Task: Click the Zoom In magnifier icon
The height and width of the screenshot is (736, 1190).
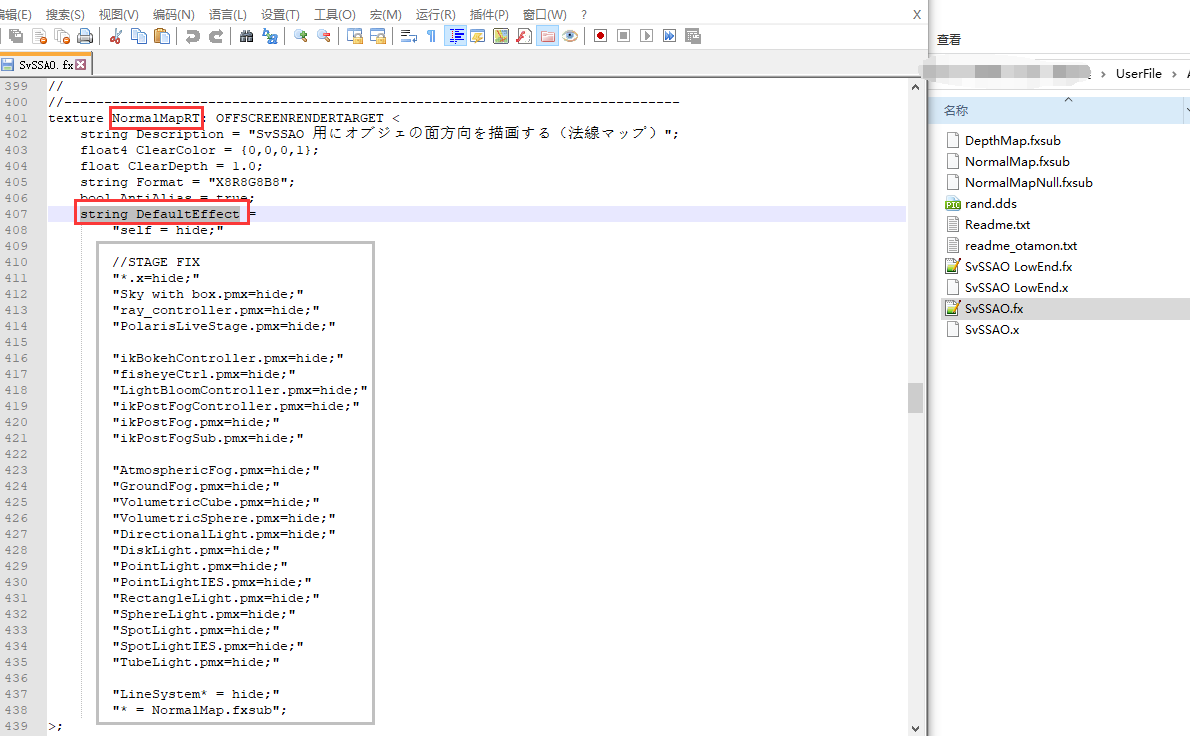Action: click(301, 36)
